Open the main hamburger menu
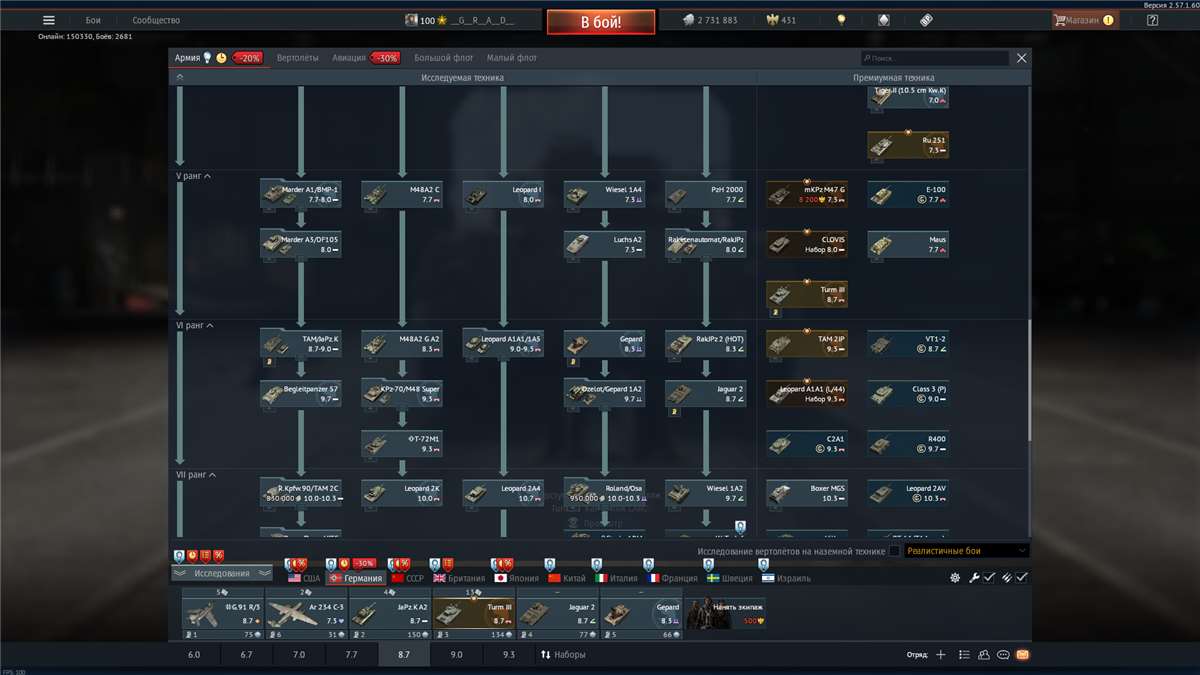The width and height of the screenshot is (1200, 675). (x=48, y=20)
